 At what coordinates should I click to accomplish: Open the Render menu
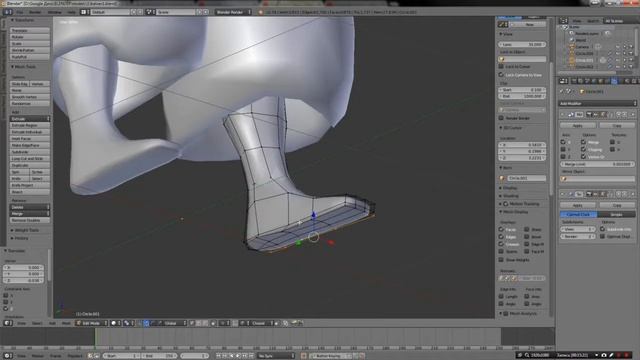click(x=35, y=12)
